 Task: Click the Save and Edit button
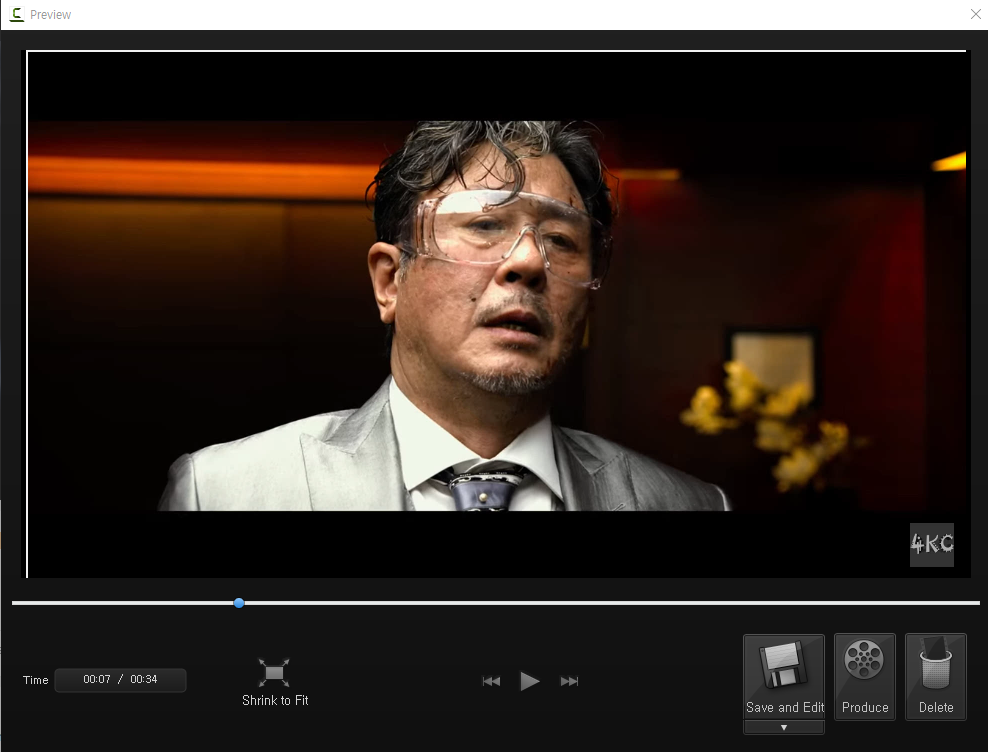coord(784,676)
